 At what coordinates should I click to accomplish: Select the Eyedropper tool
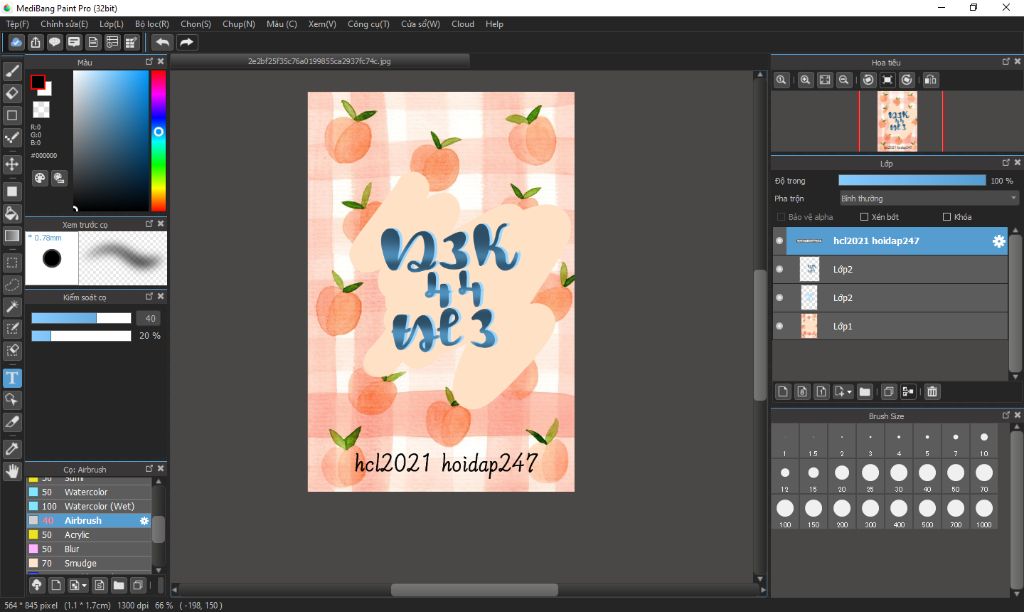pyautogui.click(x=12, y=449)
